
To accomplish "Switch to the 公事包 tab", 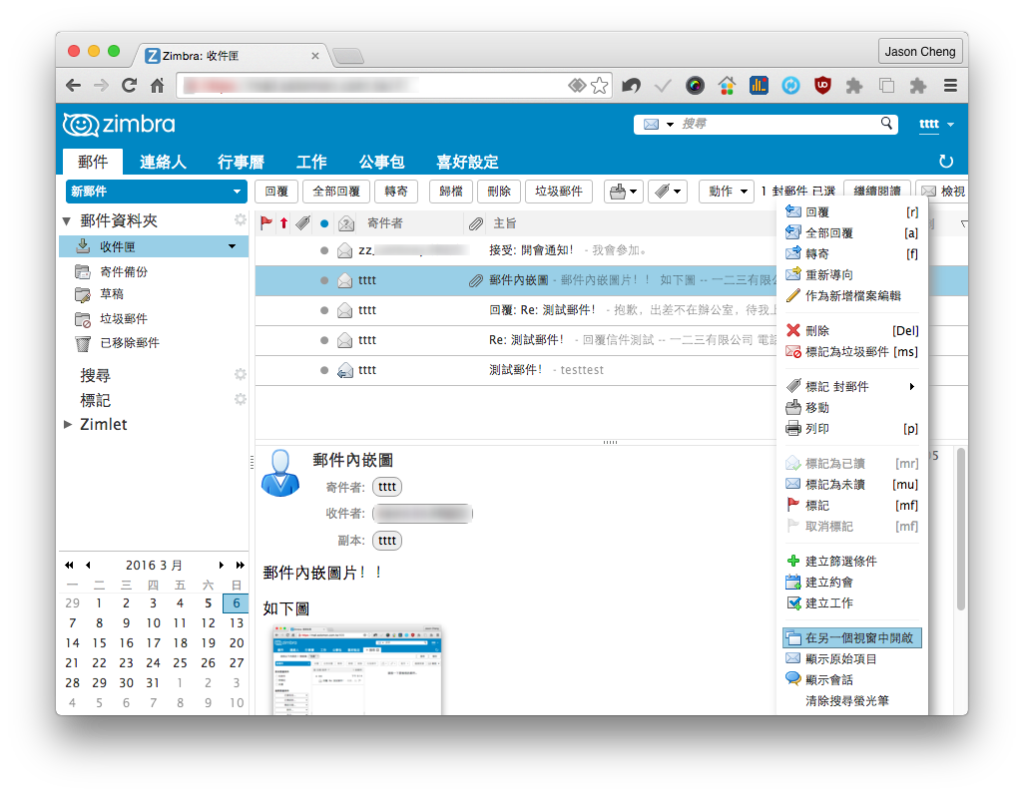I will 381,162.
